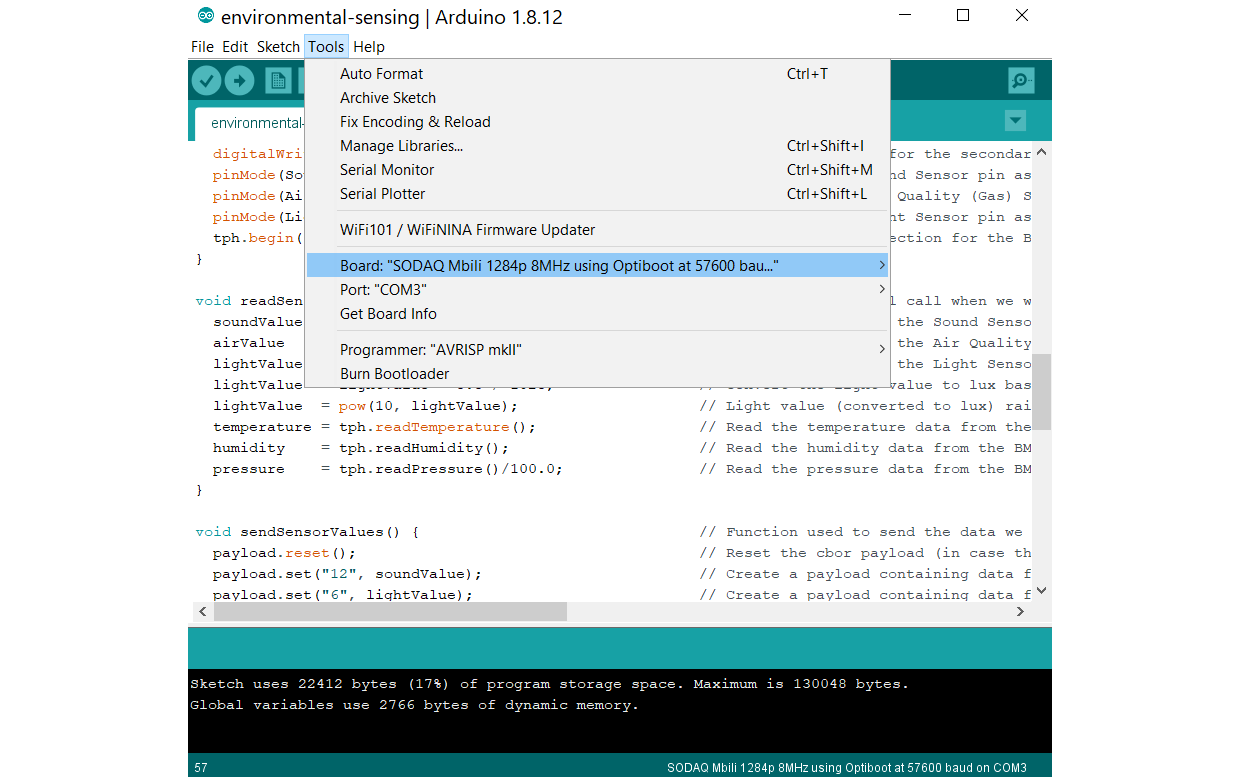Click the code line "payload.reset();"
The image size is (1257, 780).
pos(284,553)
